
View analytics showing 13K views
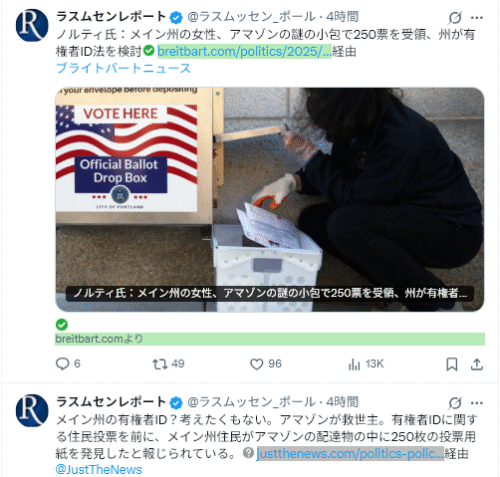pyautogui.click(x=366, y=364)
